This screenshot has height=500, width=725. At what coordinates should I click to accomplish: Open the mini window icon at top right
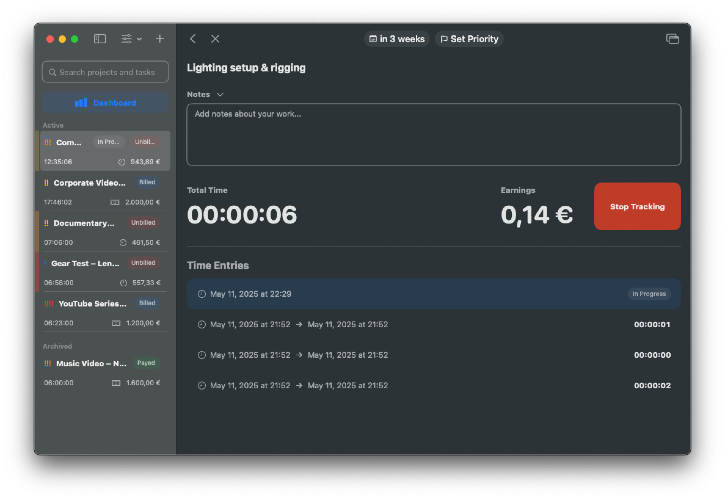pyautogui.click(x=672, y=39)
